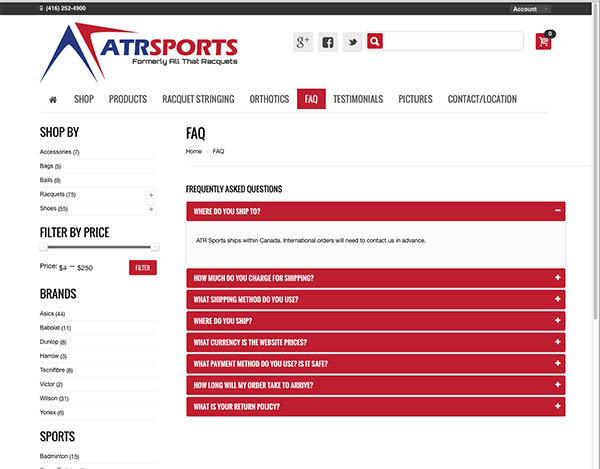Open the shopping cart icon
Viewport: 600px width, 469px height.
[544, 42]
